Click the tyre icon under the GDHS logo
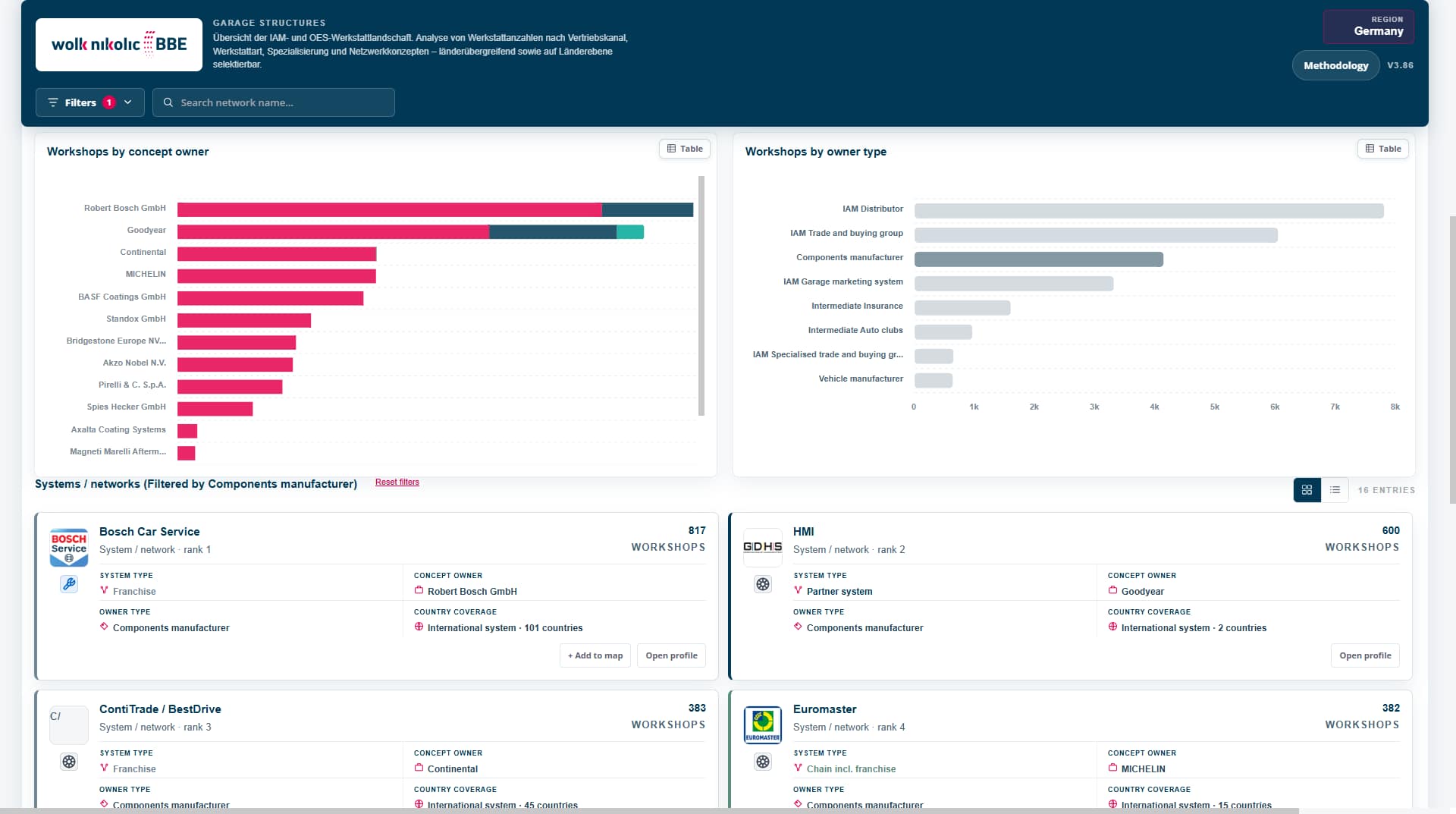 pyautogui.click(x=763, y=584)
